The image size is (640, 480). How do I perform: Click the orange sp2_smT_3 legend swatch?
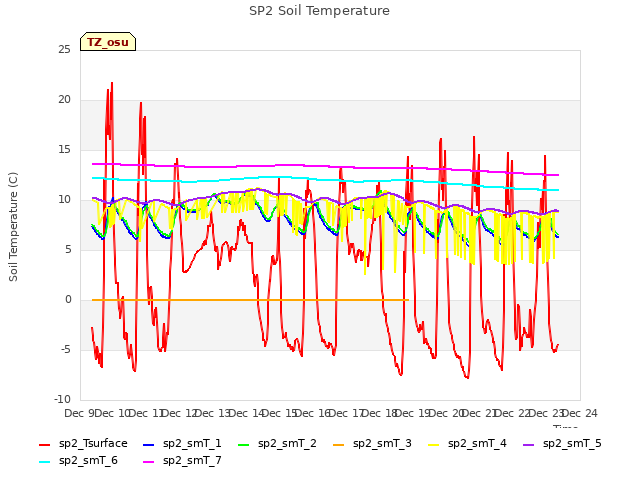point(339,444)
